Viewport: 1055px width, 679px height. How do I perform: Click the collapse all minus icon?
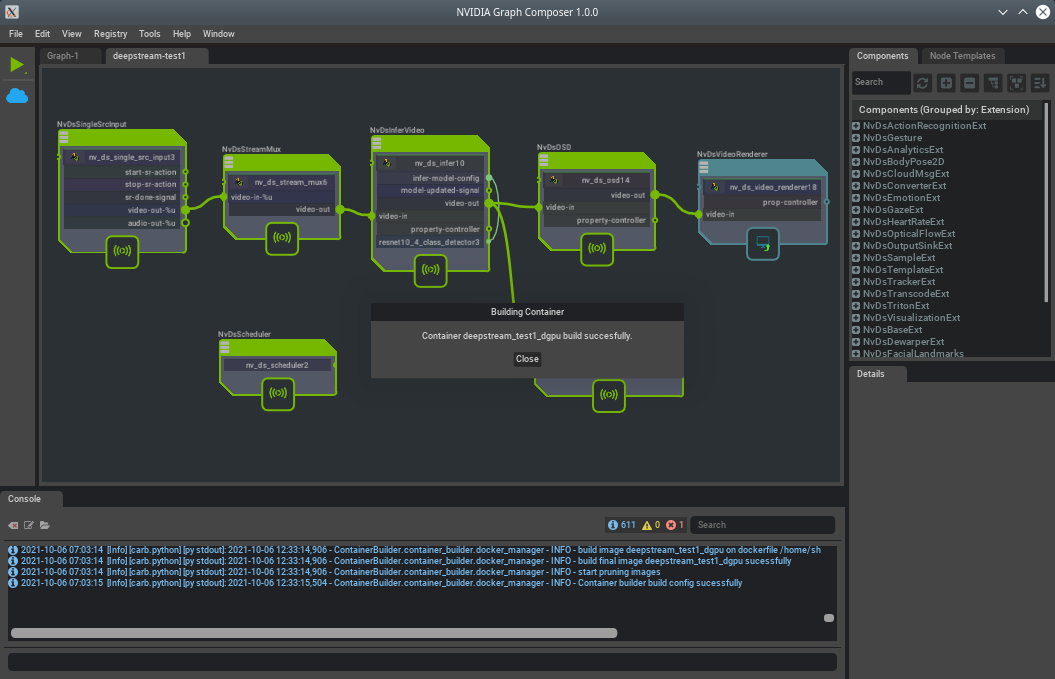pos(969,82)
